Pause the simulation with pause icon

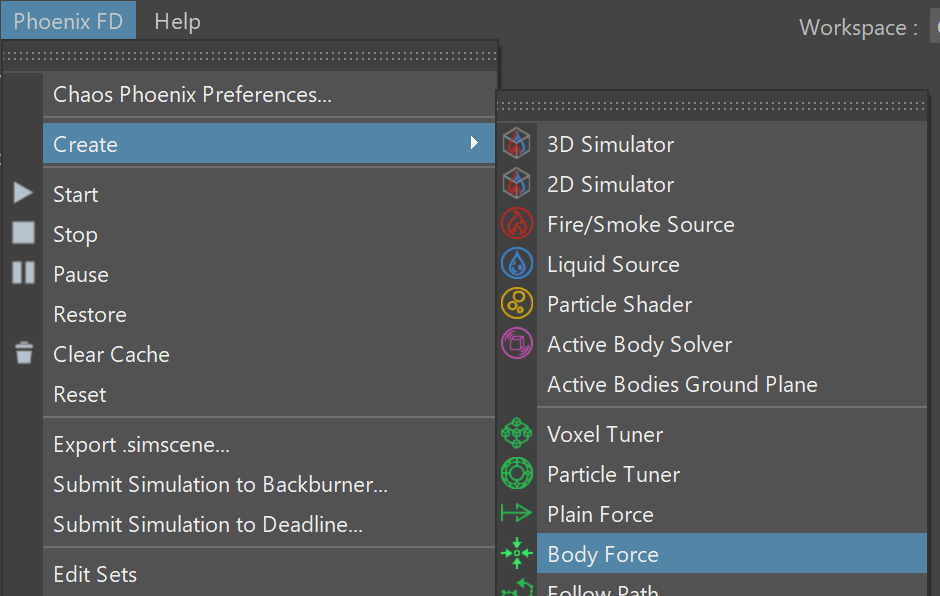23,273
